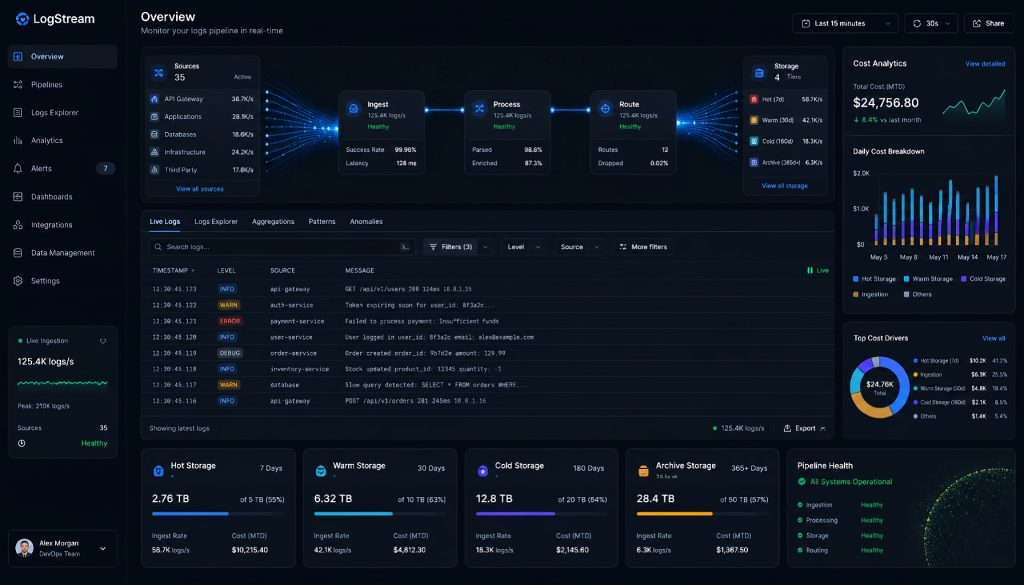Click the Hot Storage usage progress bar
Image resolution: width=1024 pixels, height=585 pixels.
click(x=218, y=514)
